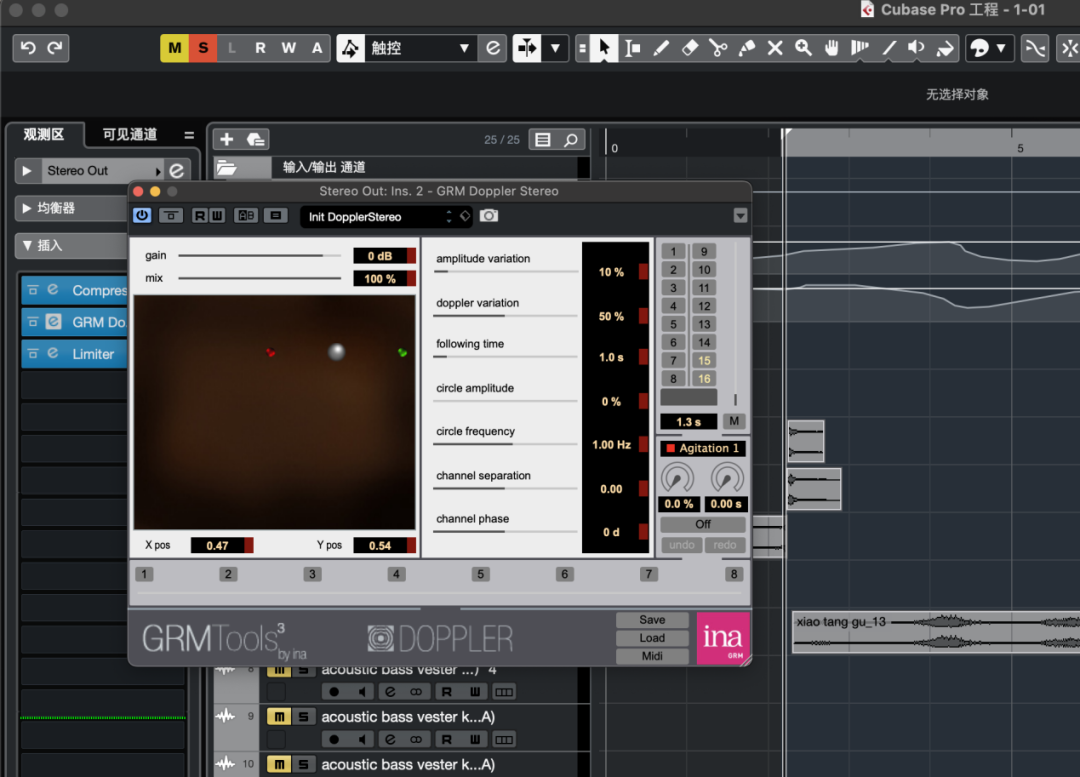Select the Split scissors tool
This screenshot has height=777, width=1080.
click(x=718, y=48)
